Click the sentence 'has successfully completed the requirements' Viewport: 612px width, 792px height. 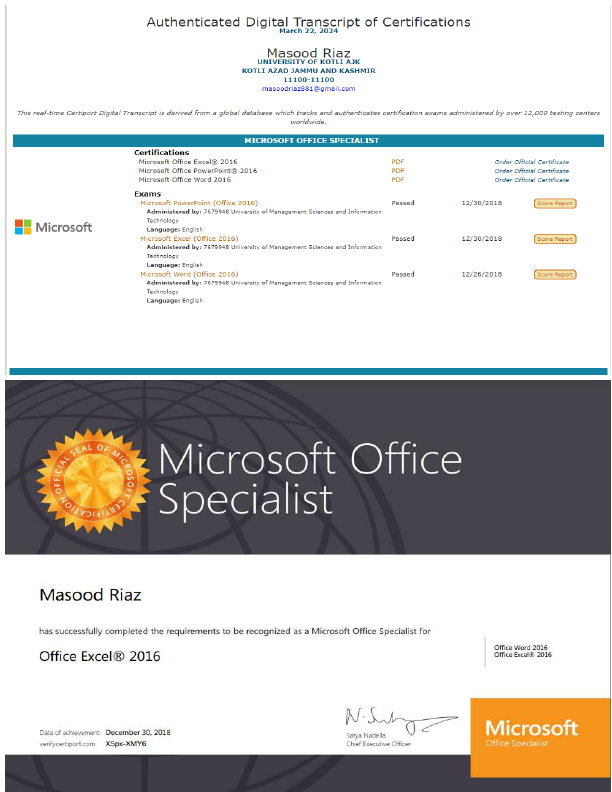(235, 631)
